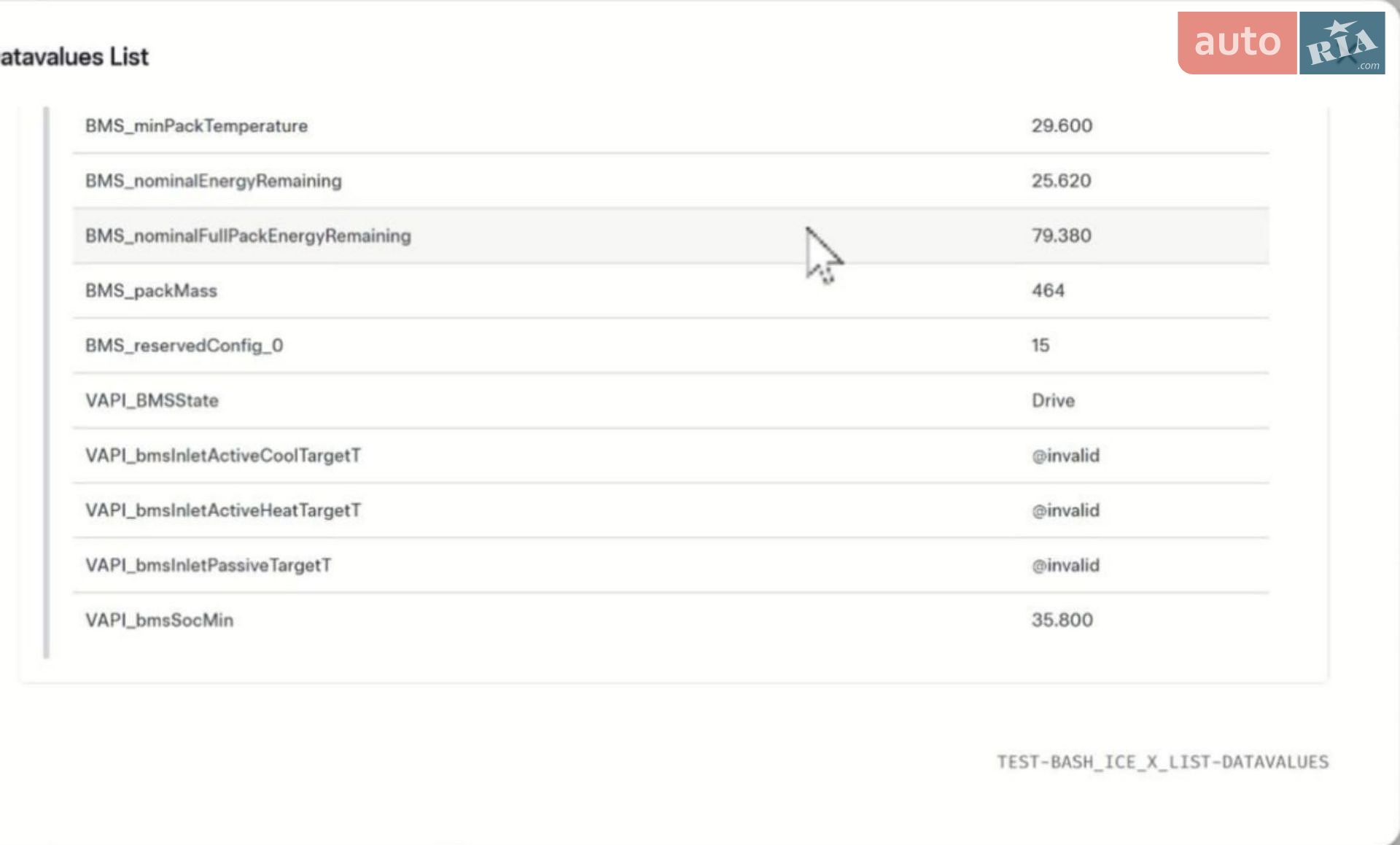Click the Drive state value

1053,400
